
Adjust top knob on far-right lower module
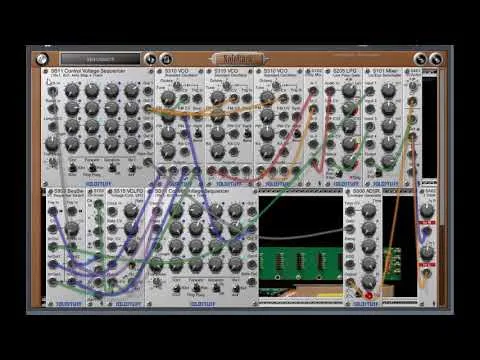tap(427, 211)
